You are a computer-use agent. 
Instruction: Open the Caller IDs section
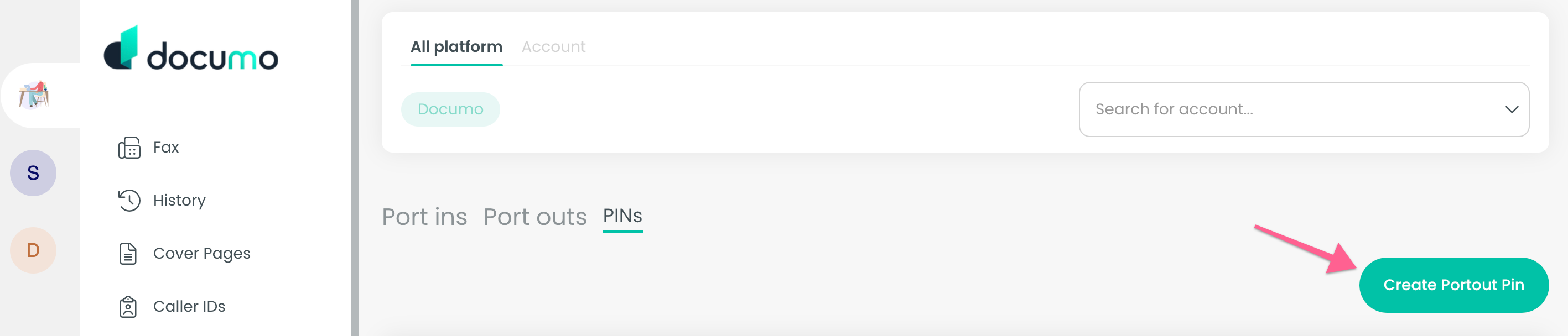point(189,306)
